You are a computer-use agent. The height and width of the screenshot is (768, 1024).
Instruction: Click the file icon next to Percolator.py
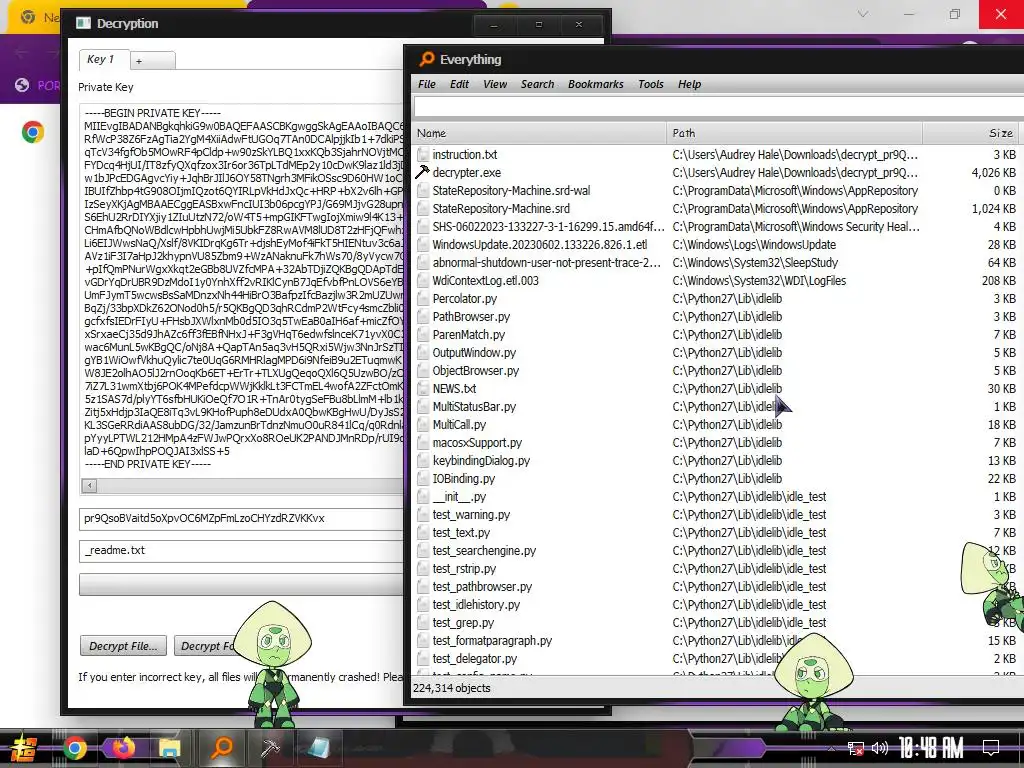coord(423,298)
